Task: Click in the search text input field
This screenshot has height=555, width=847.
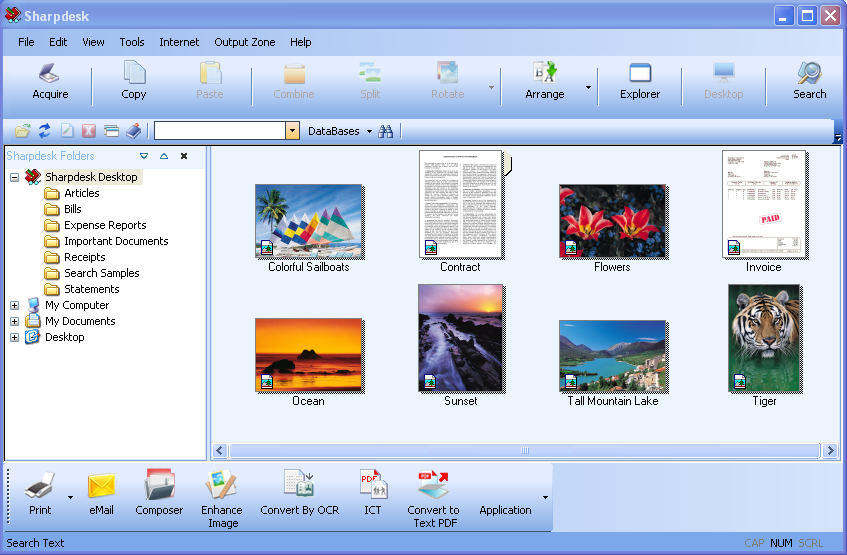Action: (220, 131)
